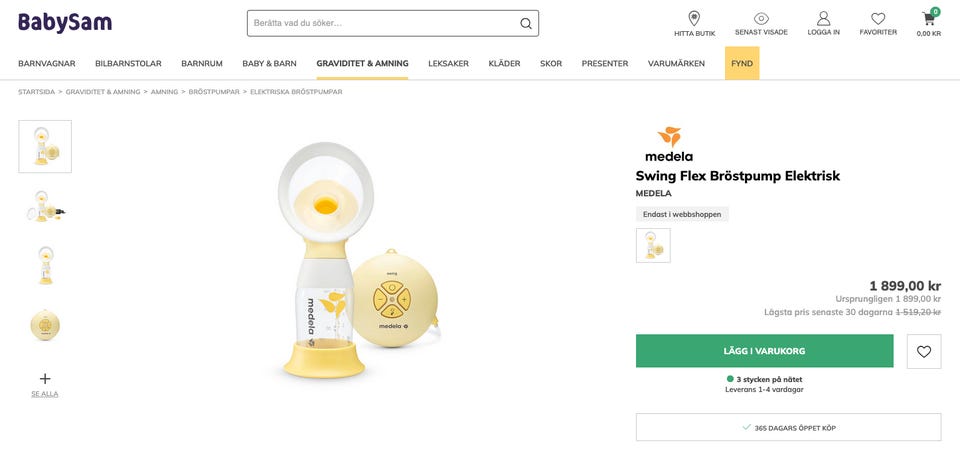Open the Barnvagnar menu
960x463 pixels.
coord(47,63)
